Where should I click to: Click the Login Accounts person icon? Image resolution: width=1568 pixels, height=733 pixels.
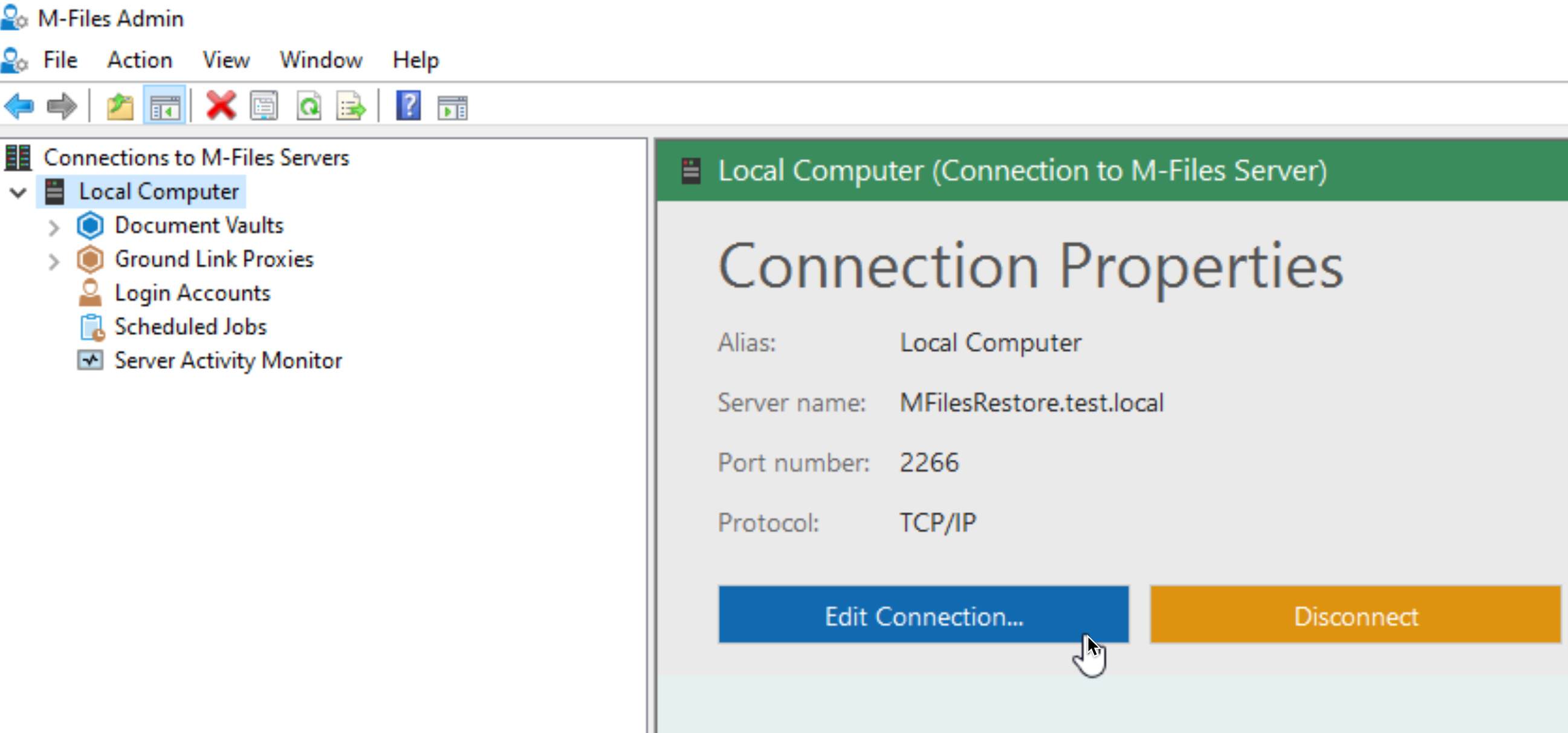pyautogui.click(x=90, y=293)
